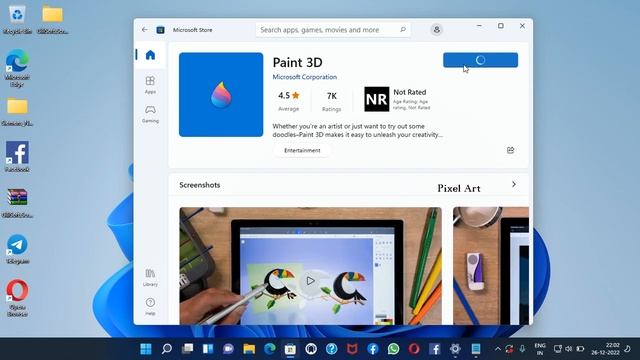Open Microsoft Edge desktop shortcut

pyautogui.click(x=17, y=68)
